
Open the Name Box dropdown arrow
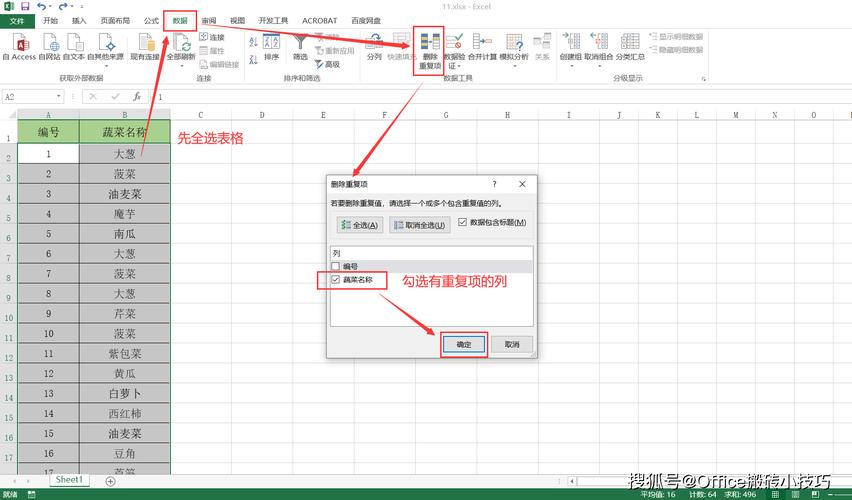tap(59, 97)
